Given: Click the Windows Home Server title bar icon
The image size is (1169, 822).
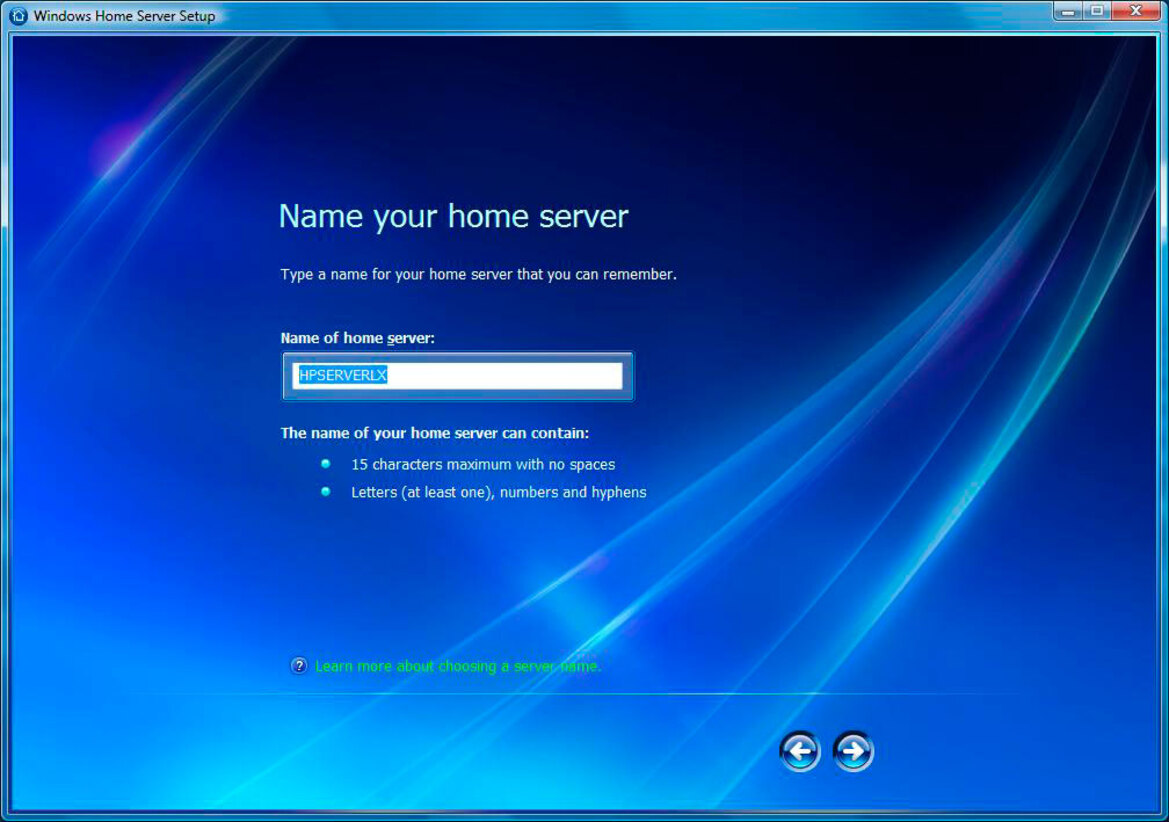Looking at the screenshot, I should 18,16.
